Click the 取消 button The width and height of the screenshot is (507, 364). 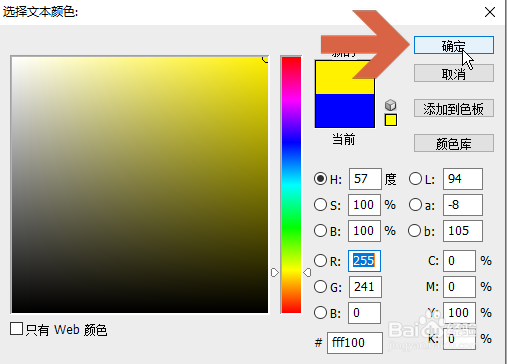[454, 73]
